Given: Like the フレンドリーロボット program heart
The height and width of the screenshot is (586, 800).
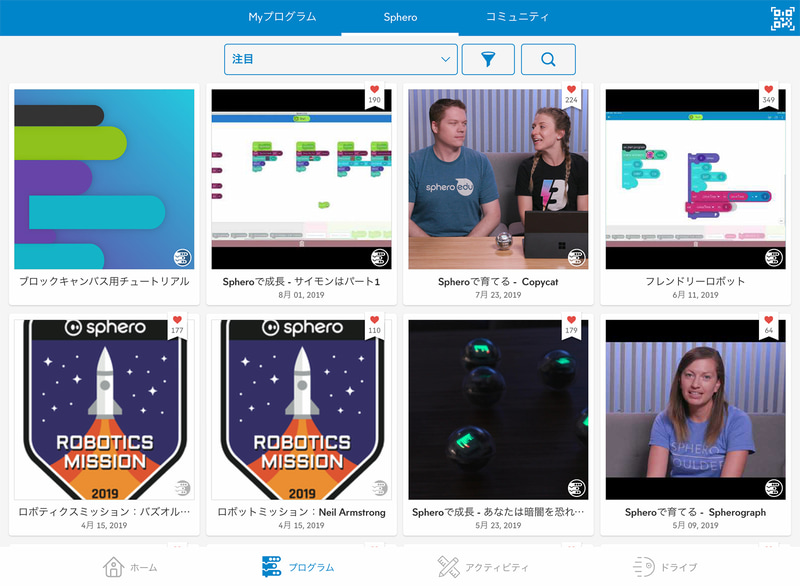Looking at the screenshot, I should (x=769, y=89).
